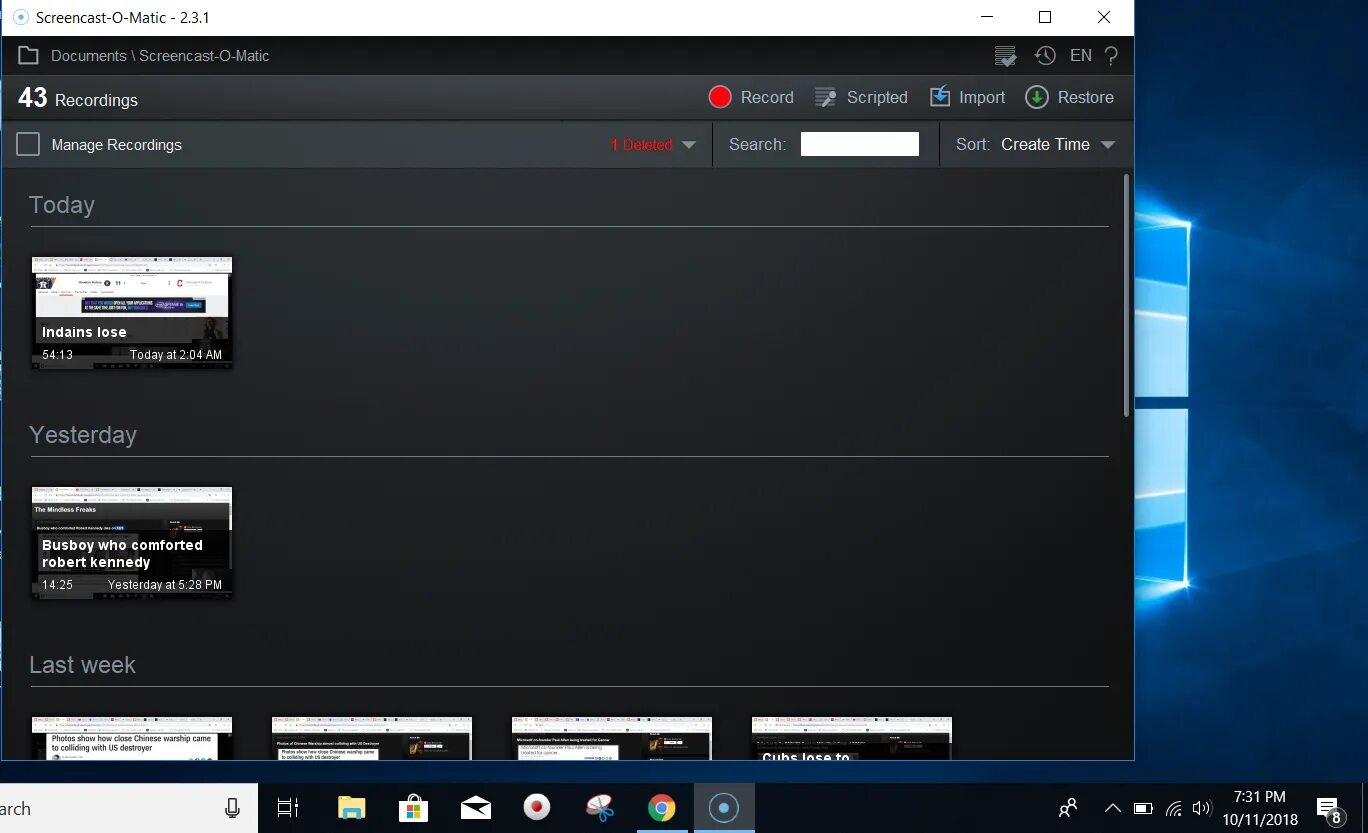Open Microsoft Store from the taskbar
This screenshot has height=833, width=1368.
(x=413, y=808)
